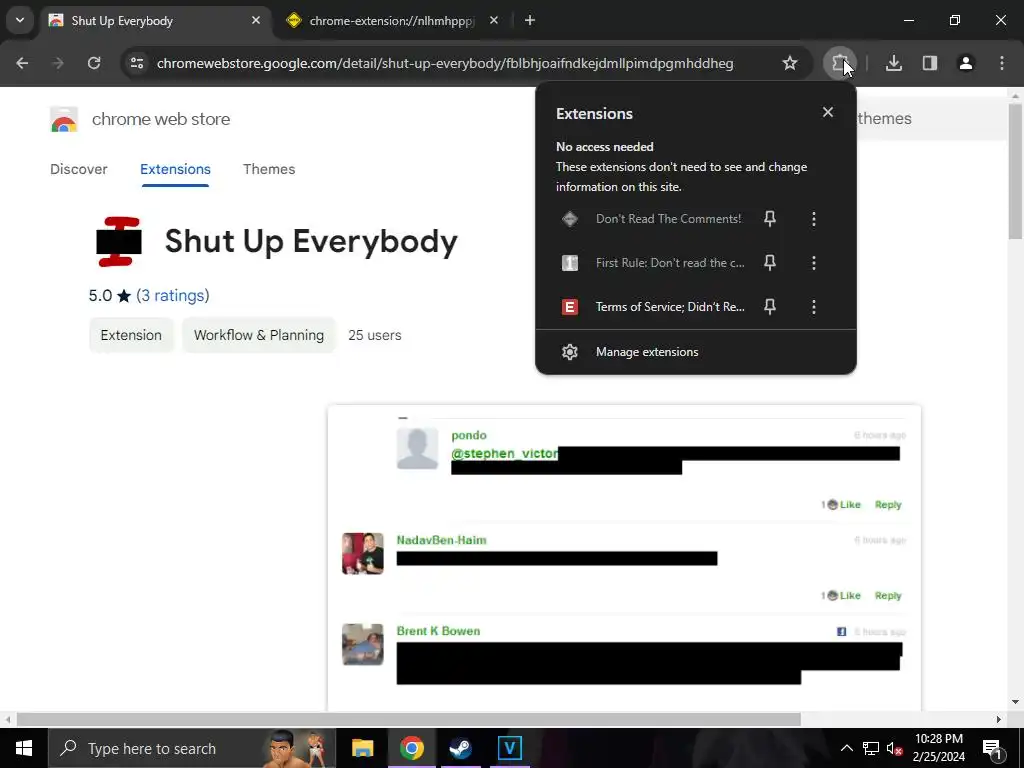Click the @stephen_victor mention
1024x768 pixels.
[x=504, y=453]
